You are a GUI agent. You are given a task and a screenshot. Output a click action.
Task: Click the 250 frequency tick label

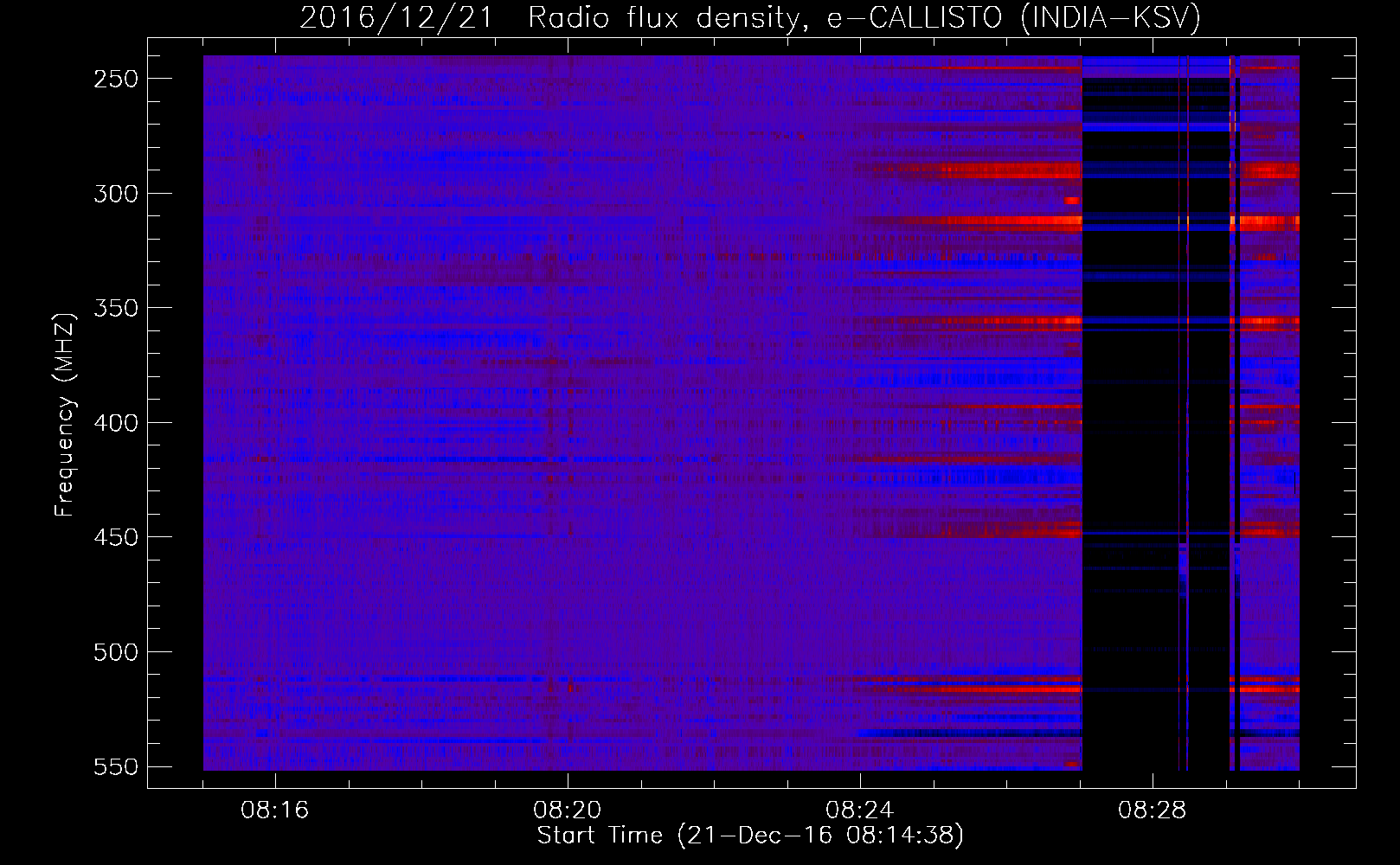tap(116, 79)
